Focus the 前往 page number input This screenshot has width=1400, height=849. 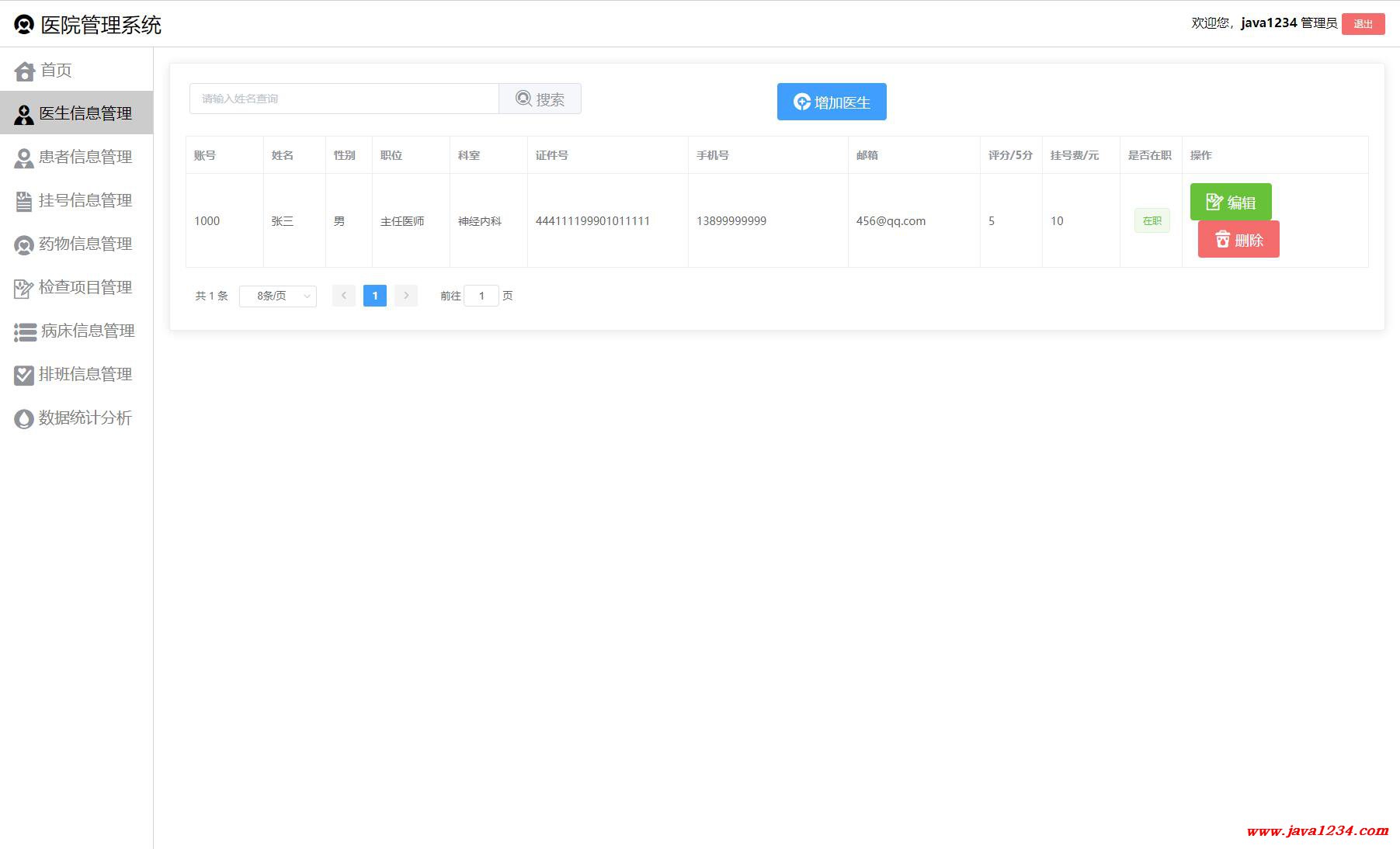coord(481,296)
